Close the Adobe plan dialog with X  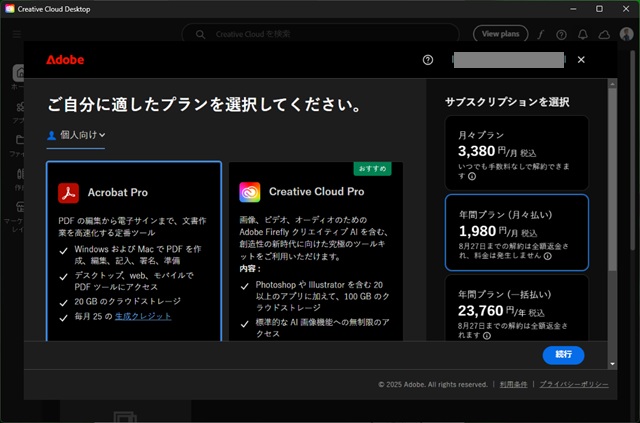click(581, 60)
